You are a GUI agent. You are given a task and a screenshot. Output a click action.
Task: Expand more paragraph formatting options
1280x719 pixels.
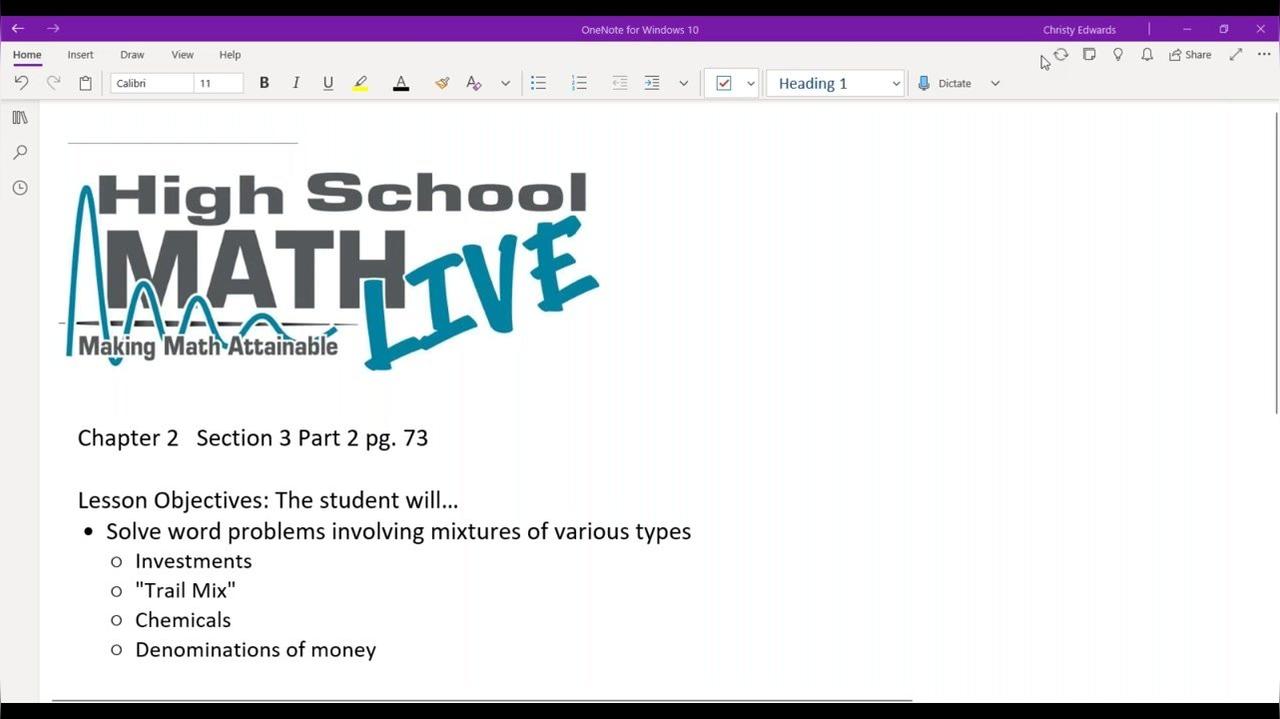pyautogui.click(x=684, y=83)
